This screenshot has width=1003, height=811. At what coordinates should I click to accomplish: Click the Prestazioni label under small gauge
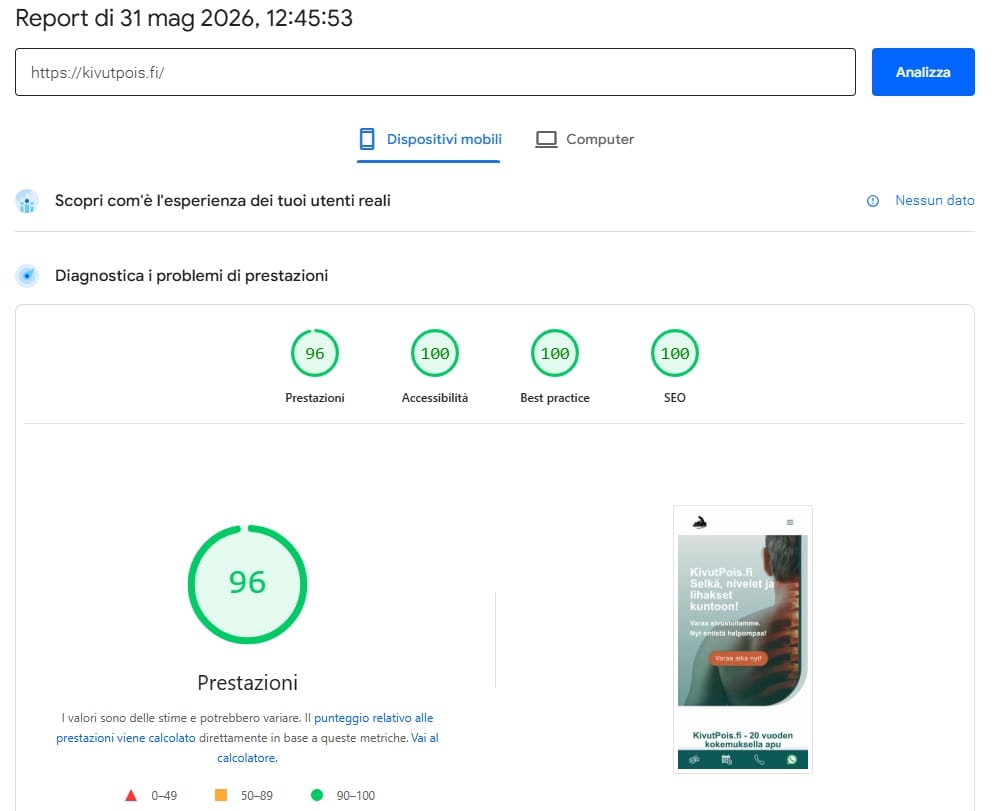(315, 398)
